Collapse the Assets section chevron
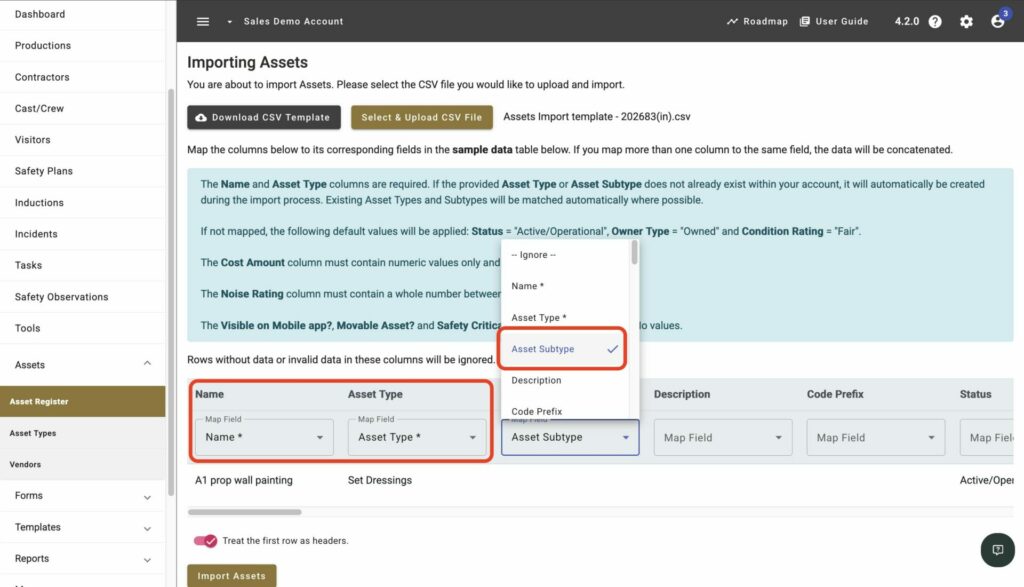Viewport: 1024px width, 587px height. [147, 364]
